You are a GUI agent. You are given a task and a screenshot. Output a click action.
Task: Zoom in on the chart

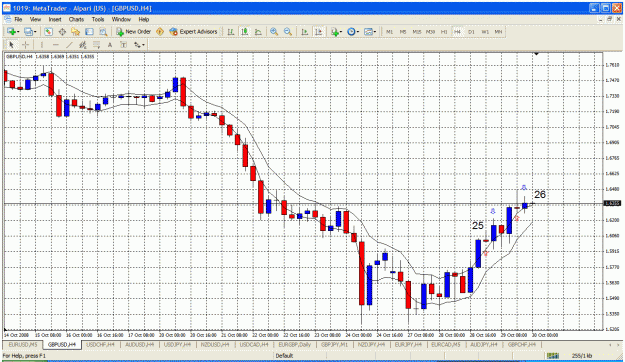(x=274, y=31)
